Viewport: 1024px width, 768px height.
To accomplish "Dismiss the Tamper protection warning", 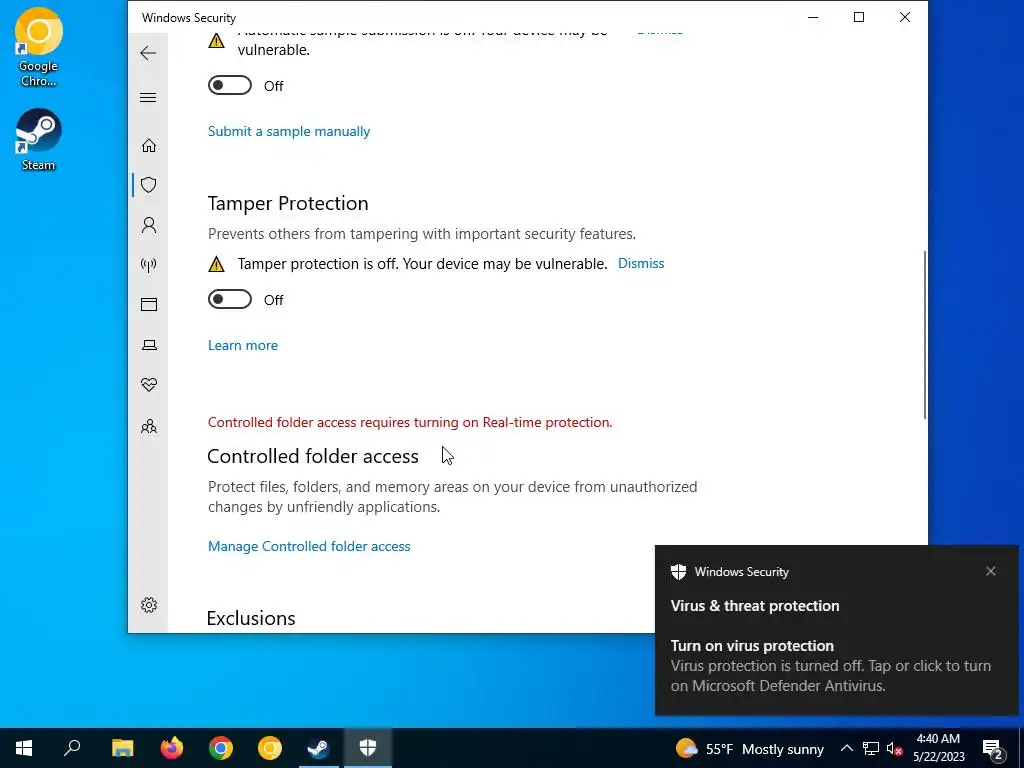I will 641,263.
